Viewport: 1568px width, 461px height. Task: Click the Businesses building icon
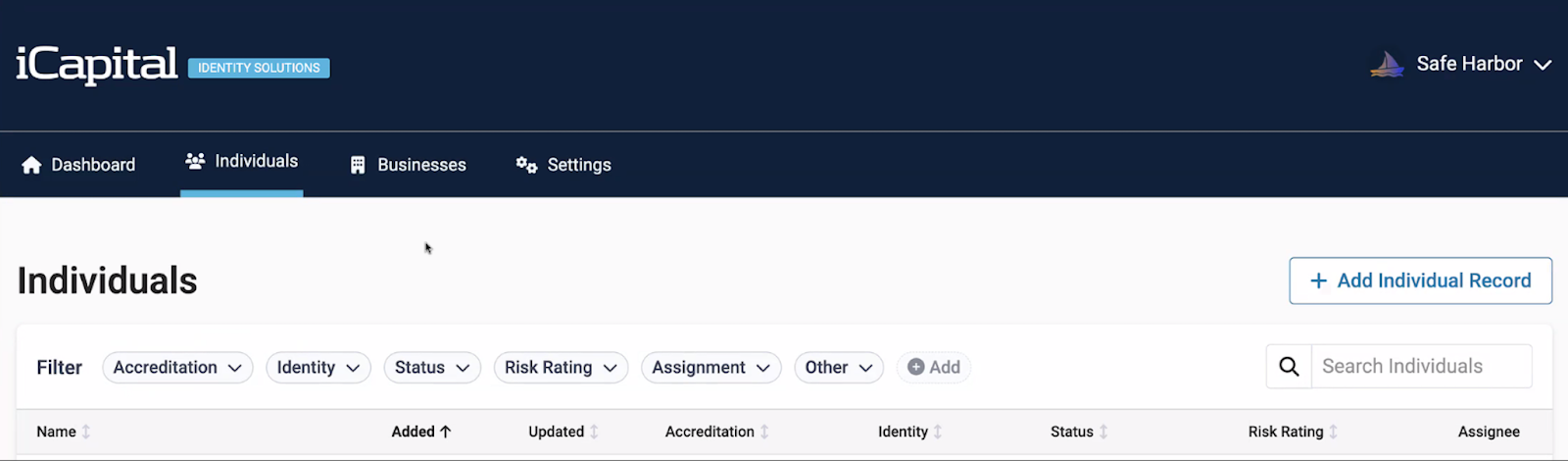click(x=358, y=165)
